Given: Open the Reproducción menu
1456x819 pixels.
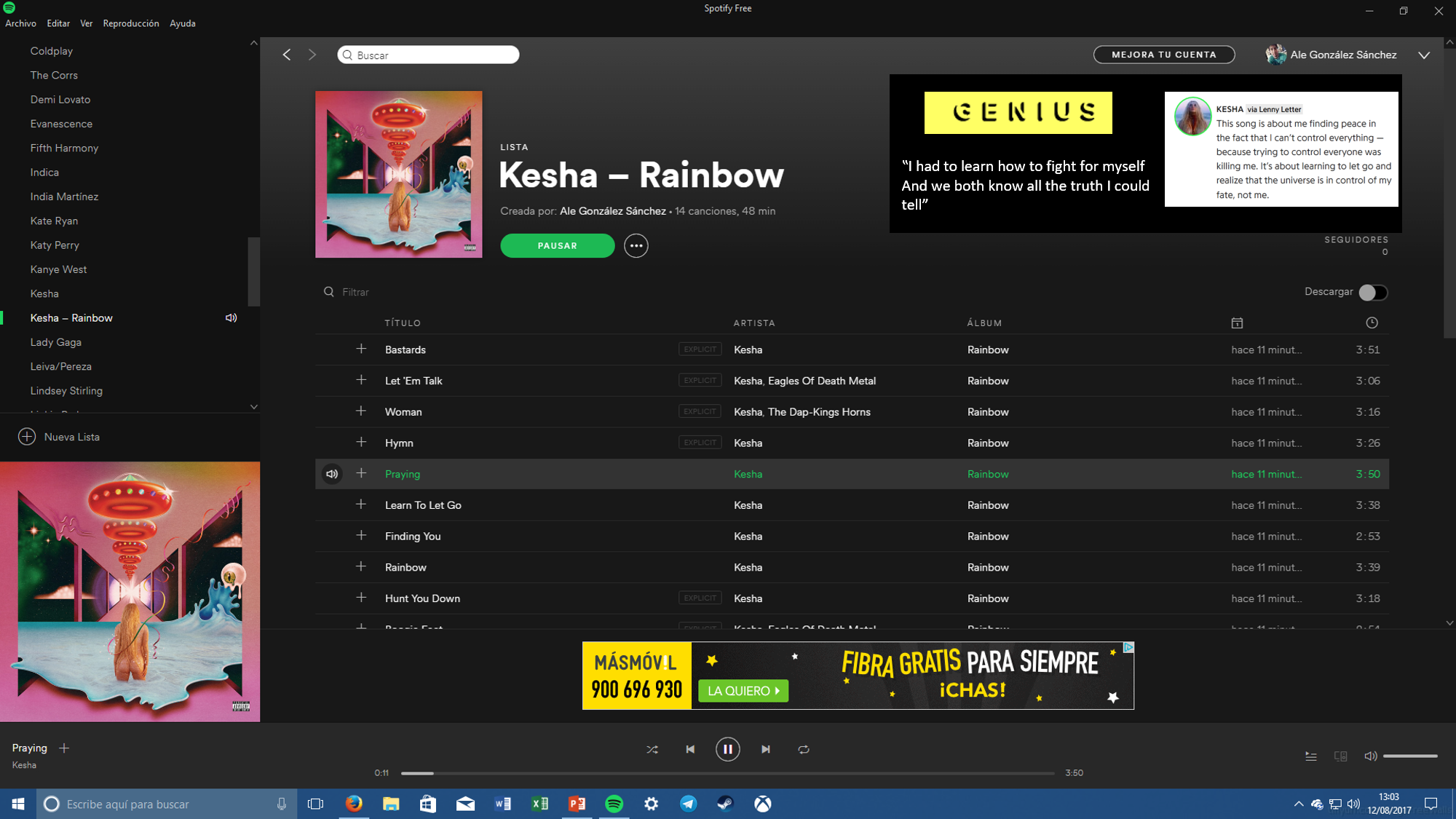Looking at the screenshot, I should click(x=131, y=23).
